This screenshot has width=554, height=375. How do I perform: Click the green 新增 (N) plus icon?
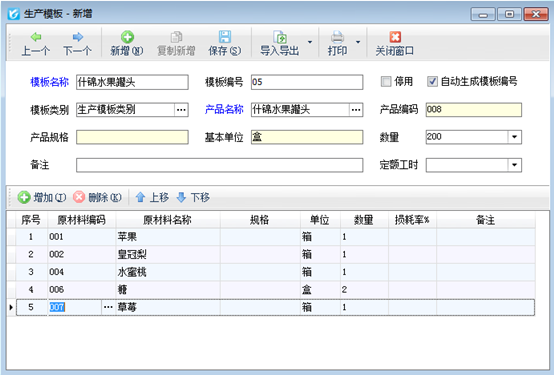point(127,37)
